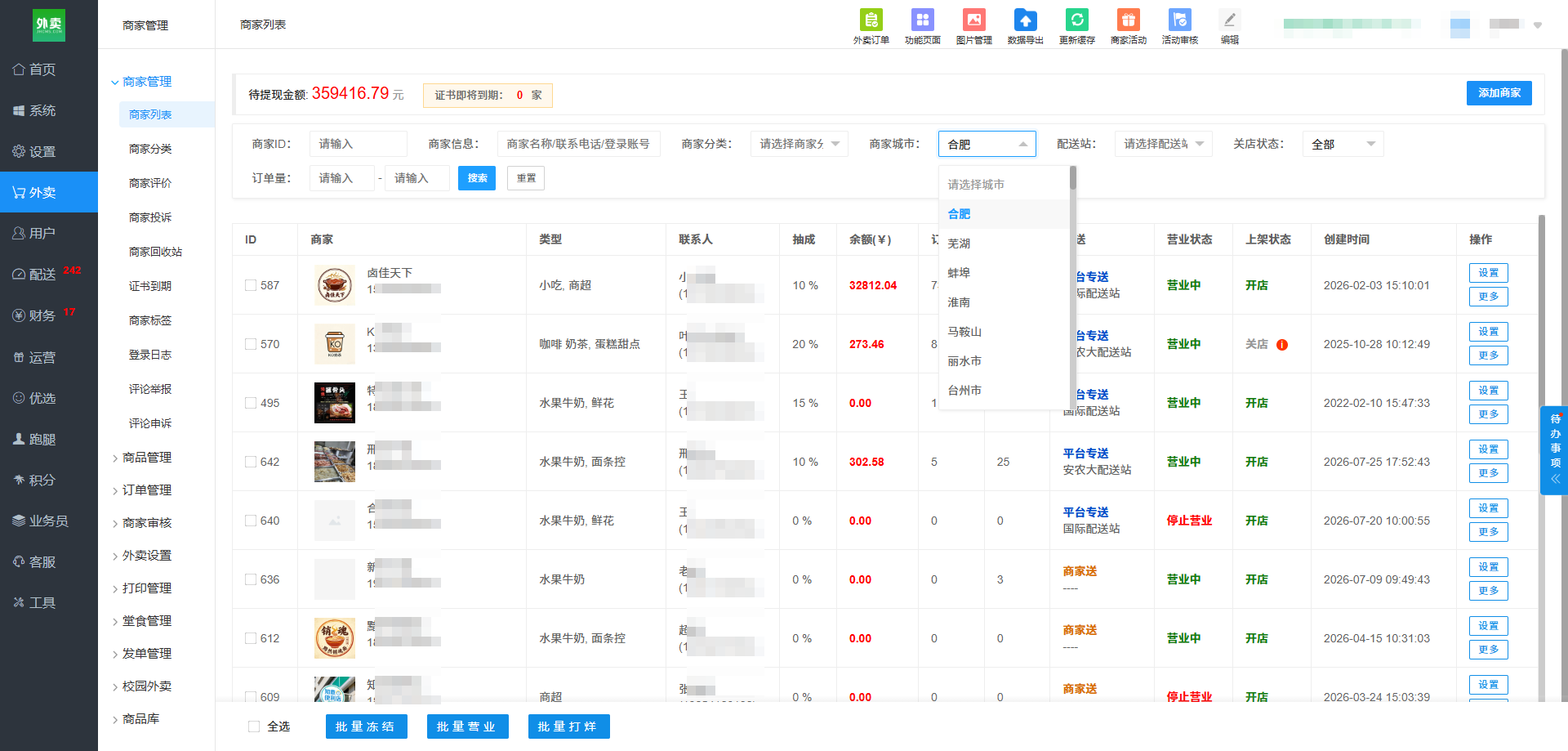Click the 外卖 logo in the top corner
1568x751 pixels.
point(49,25)
